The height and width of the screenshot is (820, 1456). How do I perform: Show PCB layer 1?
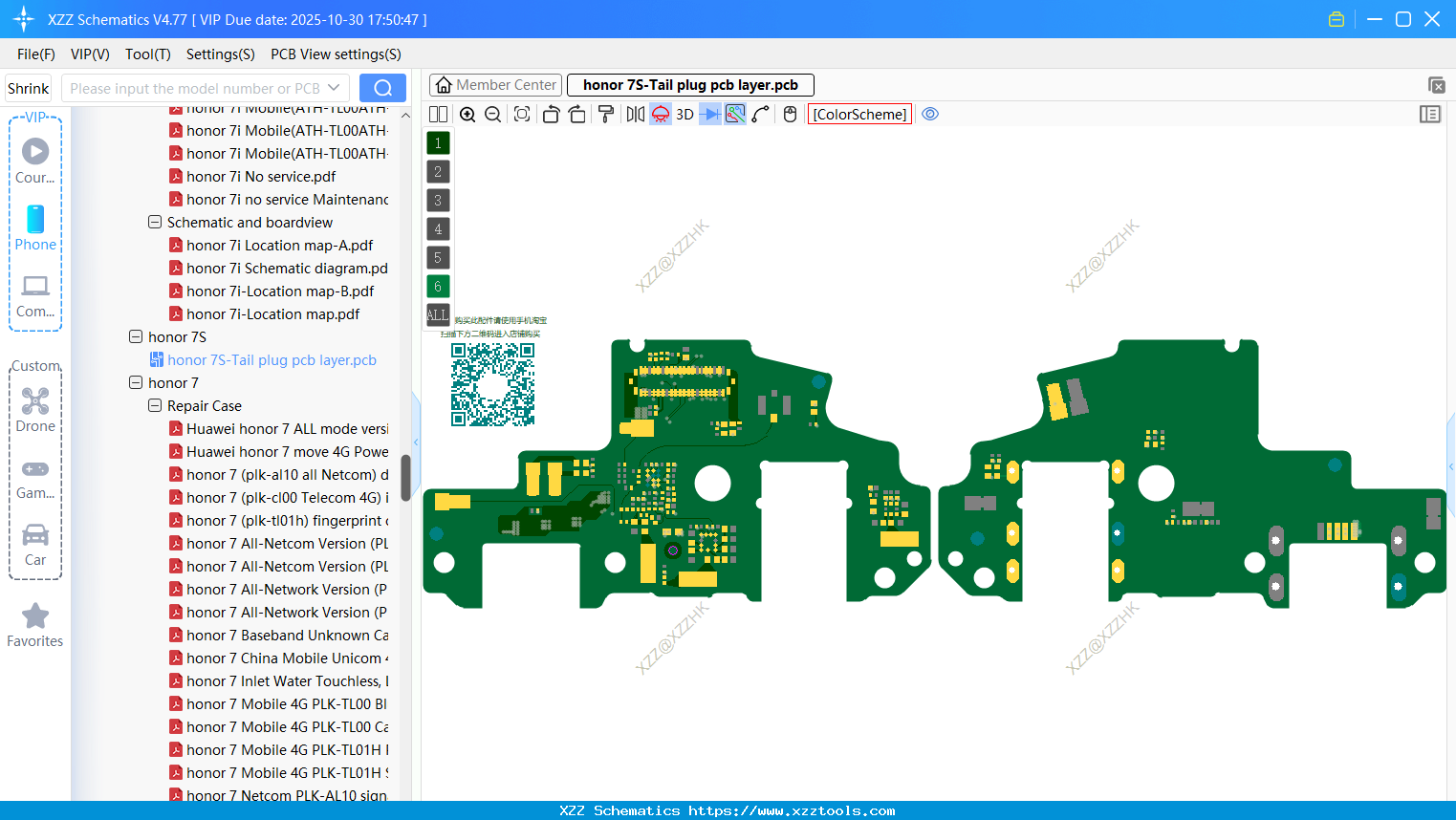[x=438, y=143]
